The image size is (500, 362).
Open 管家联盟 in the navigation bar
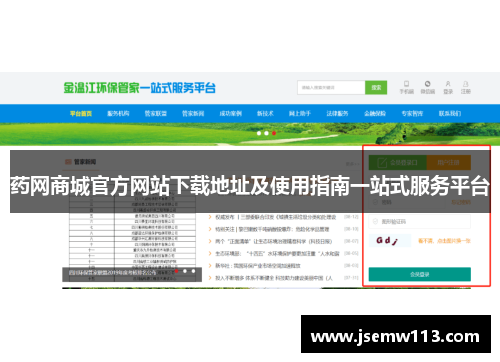point(156,114)
